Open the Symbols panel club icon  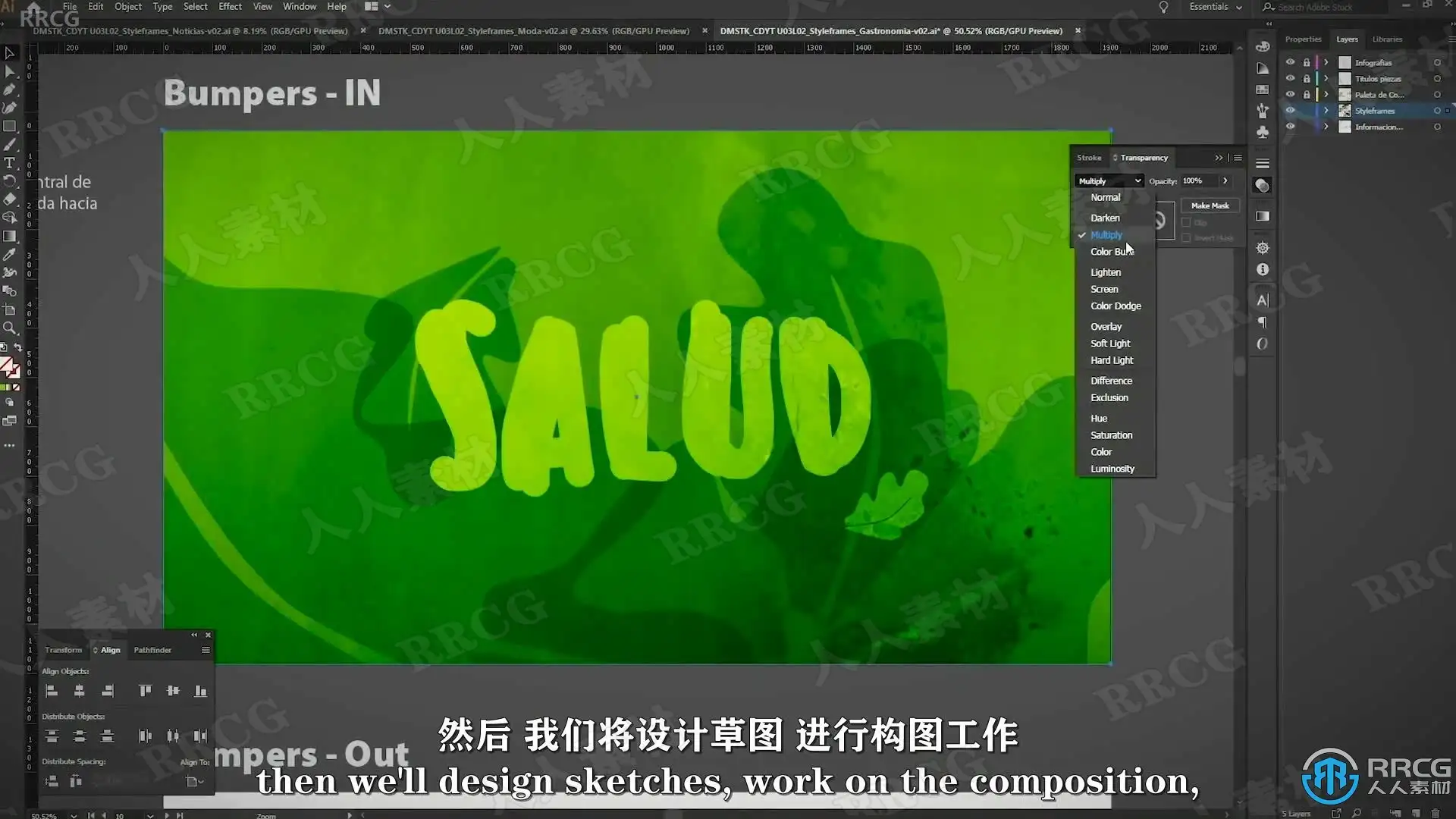tap(1263, 132)
